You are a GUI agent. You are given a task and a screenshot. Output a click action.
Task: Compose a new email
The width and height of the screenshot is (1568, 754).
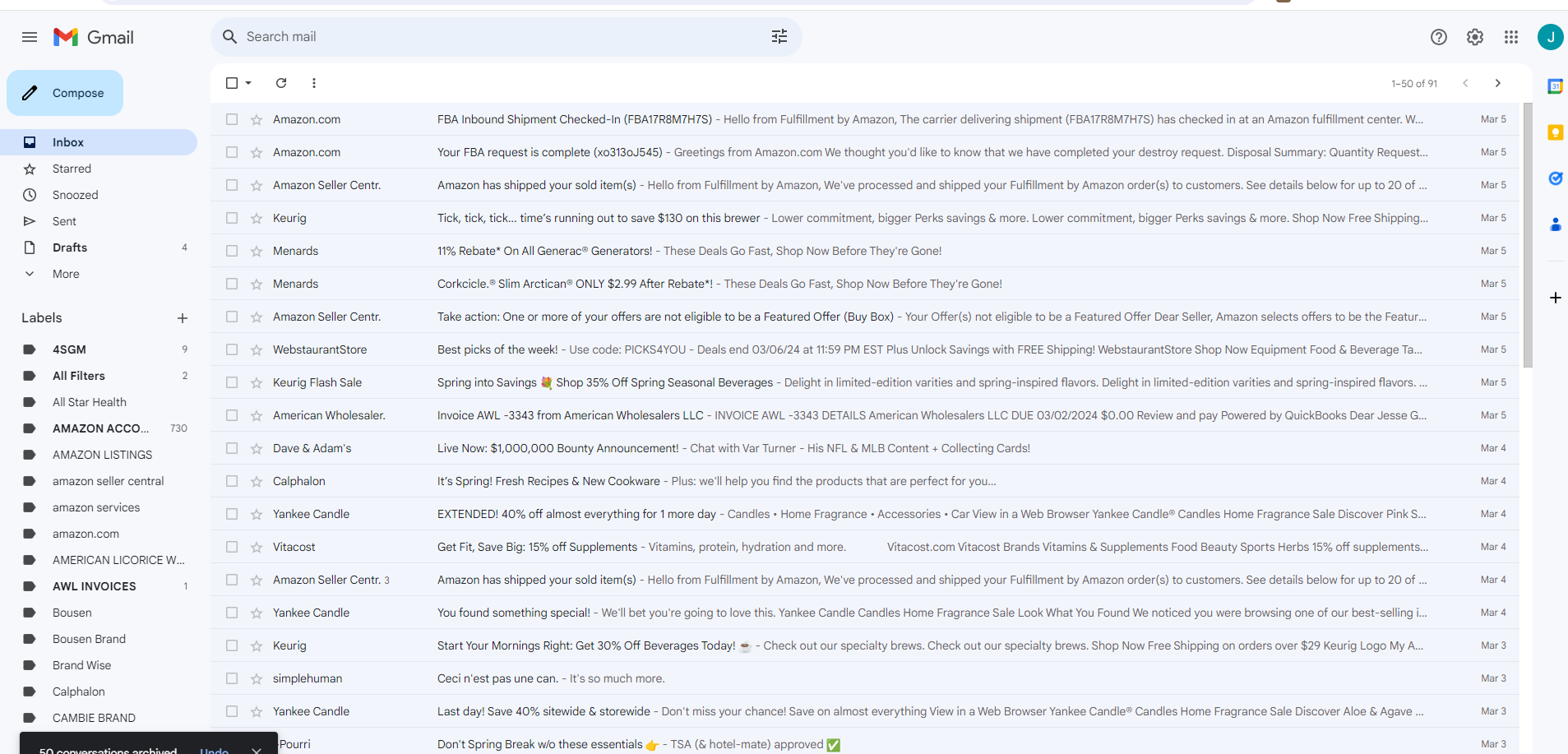click(65, 93)
